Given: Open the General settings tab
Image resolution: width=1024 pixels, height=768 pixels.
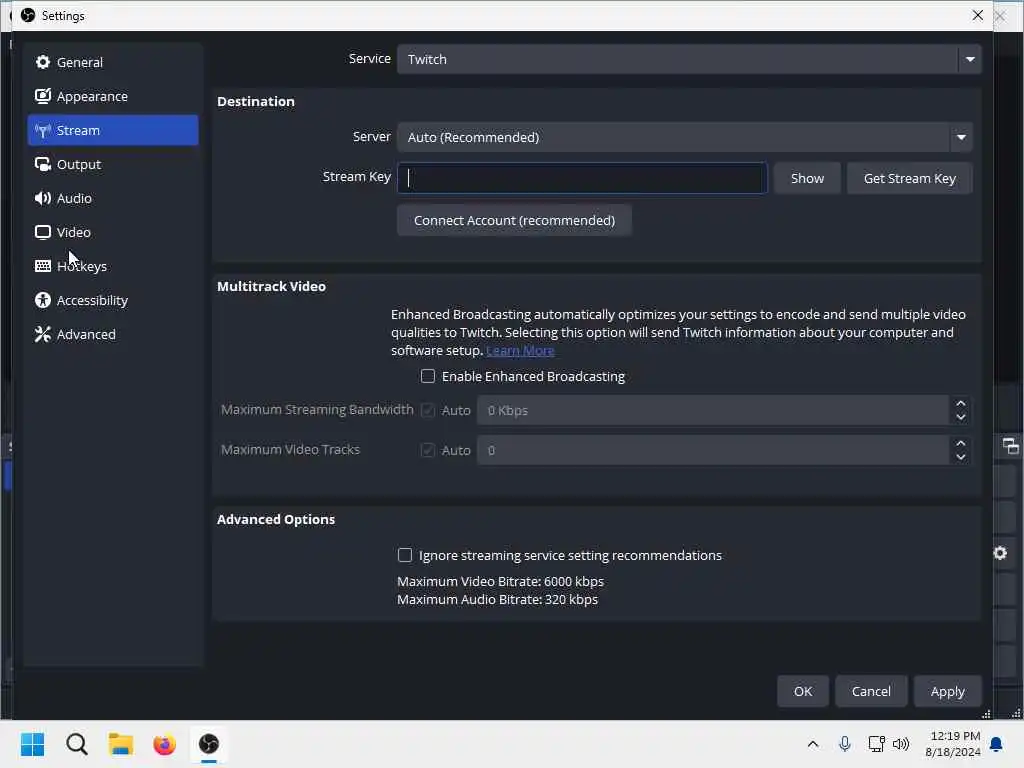Looking at the screenshot, I should (x=113, y=62).
